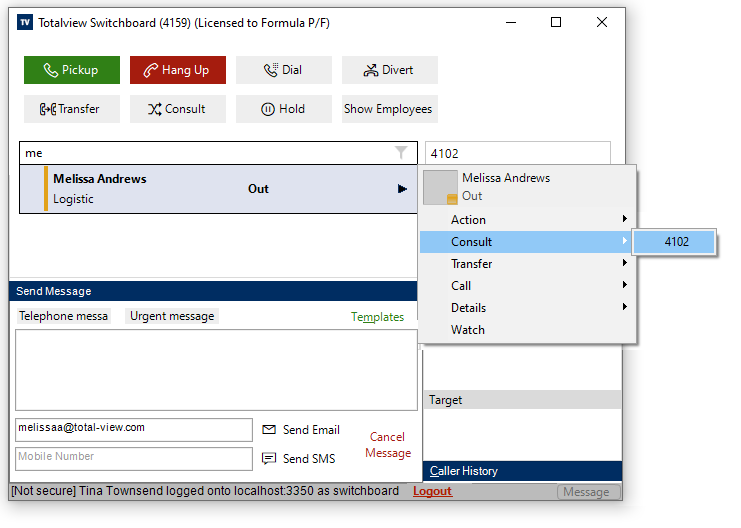Viewport: 741px width, 528px height.
Task: Click the Send Message panel header
Action: point(213,291)
